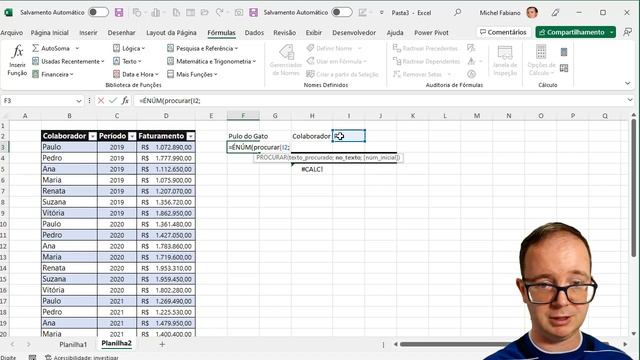The width and height of the screenshot is (640, 360).
Task: Switch to Inserir tab
Action: pyautogui.click(x=88, y=33)
